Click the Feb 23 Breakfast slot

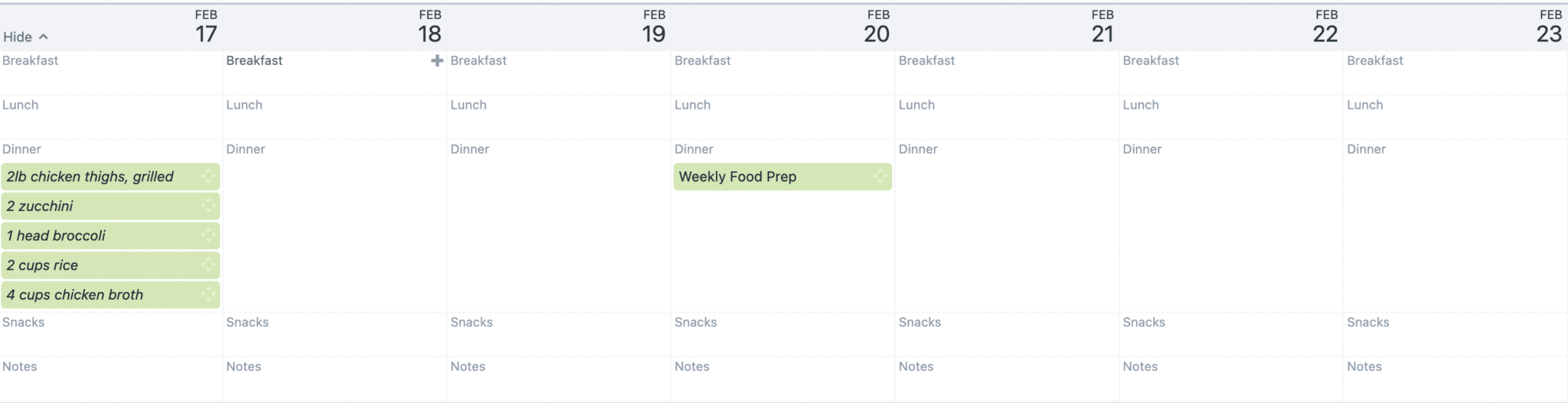(x=1455, y=73)
